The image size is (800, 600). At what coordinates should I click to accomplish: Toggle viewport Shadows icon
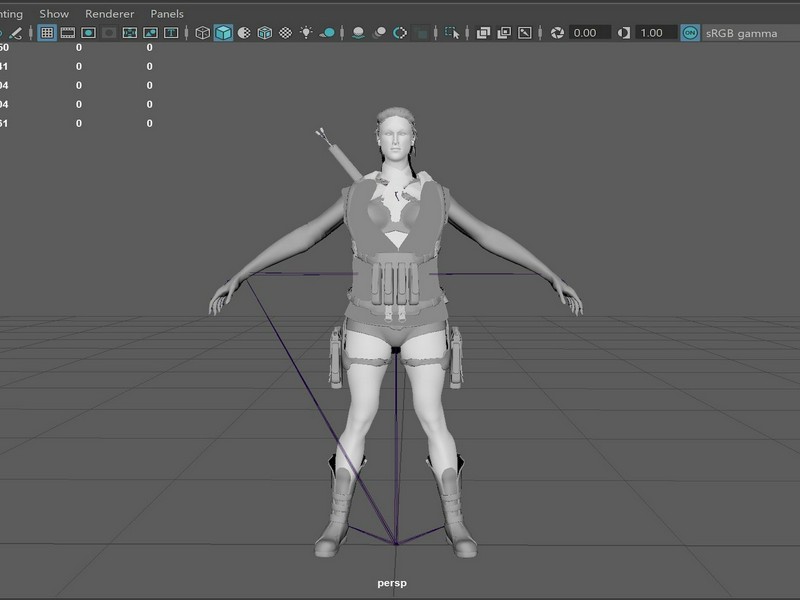[x=327, y=33]
